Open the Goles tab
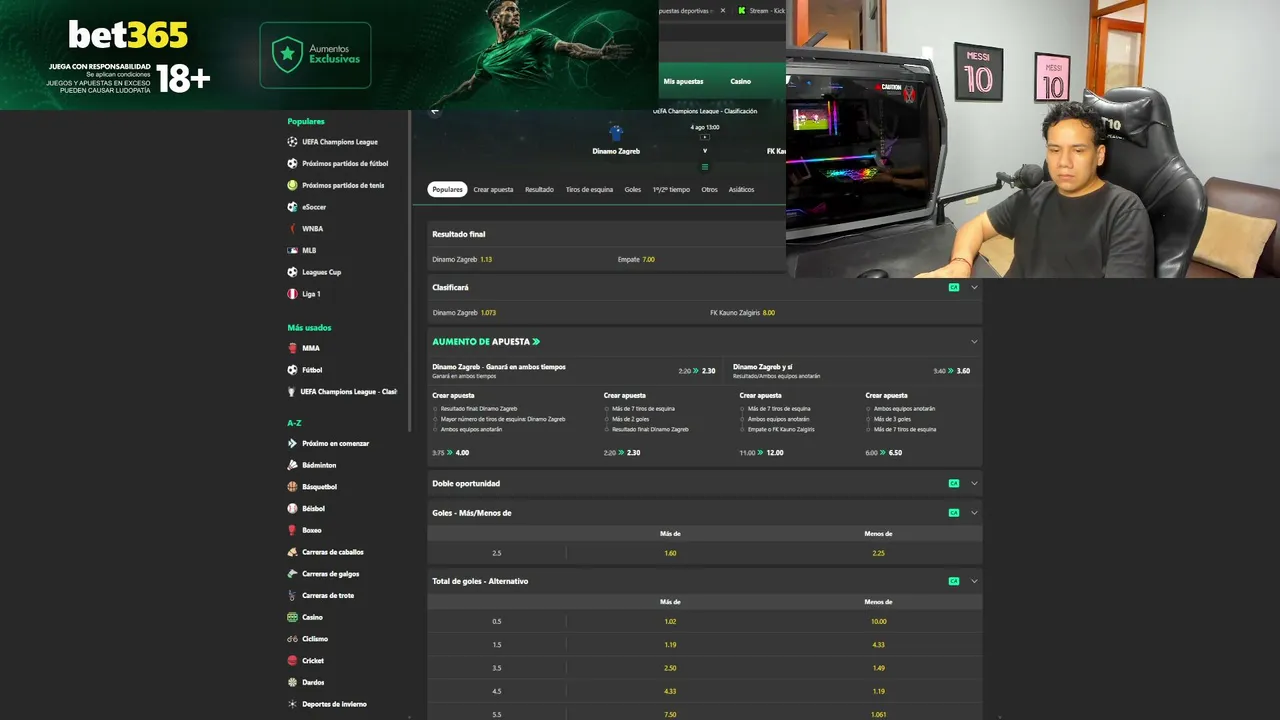 [x=633, y=189]
